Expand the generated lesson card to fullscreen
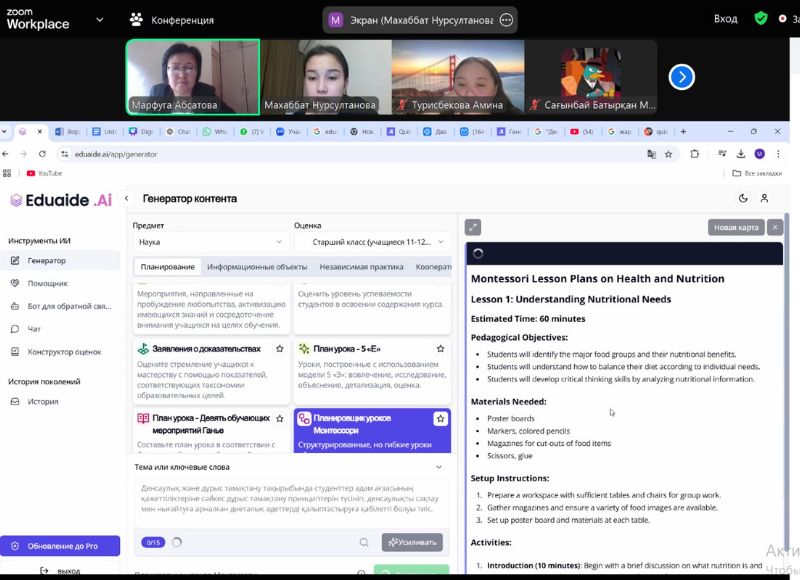 [473, 227]
